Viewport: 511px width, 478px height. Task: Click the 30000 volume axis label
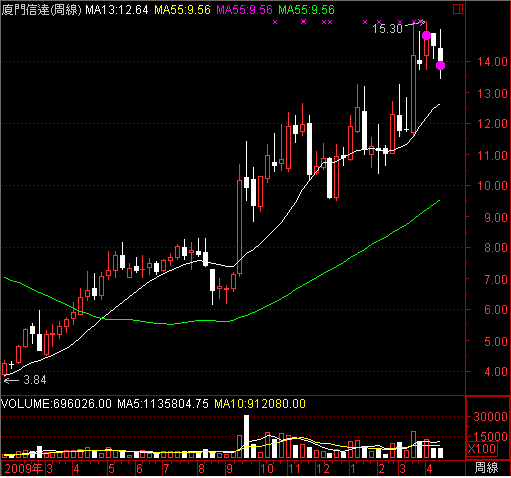click(490, 417)
